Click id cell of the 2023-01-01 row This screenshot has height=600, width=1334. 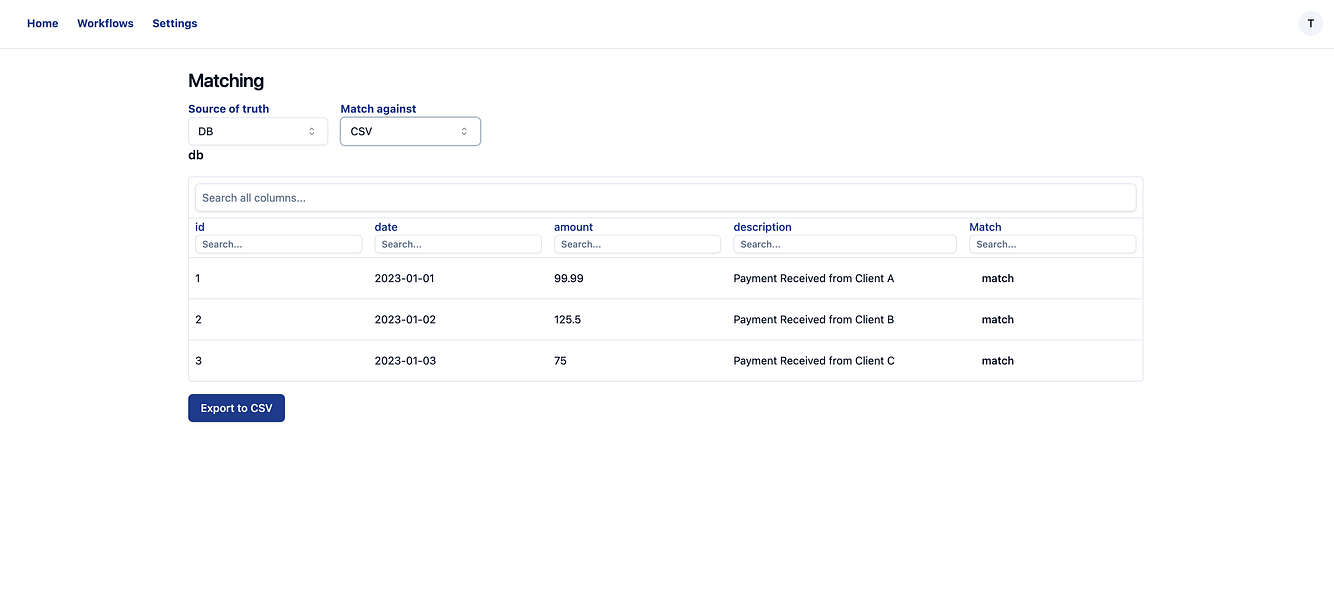pyautogui.click(x=198, y=278)
